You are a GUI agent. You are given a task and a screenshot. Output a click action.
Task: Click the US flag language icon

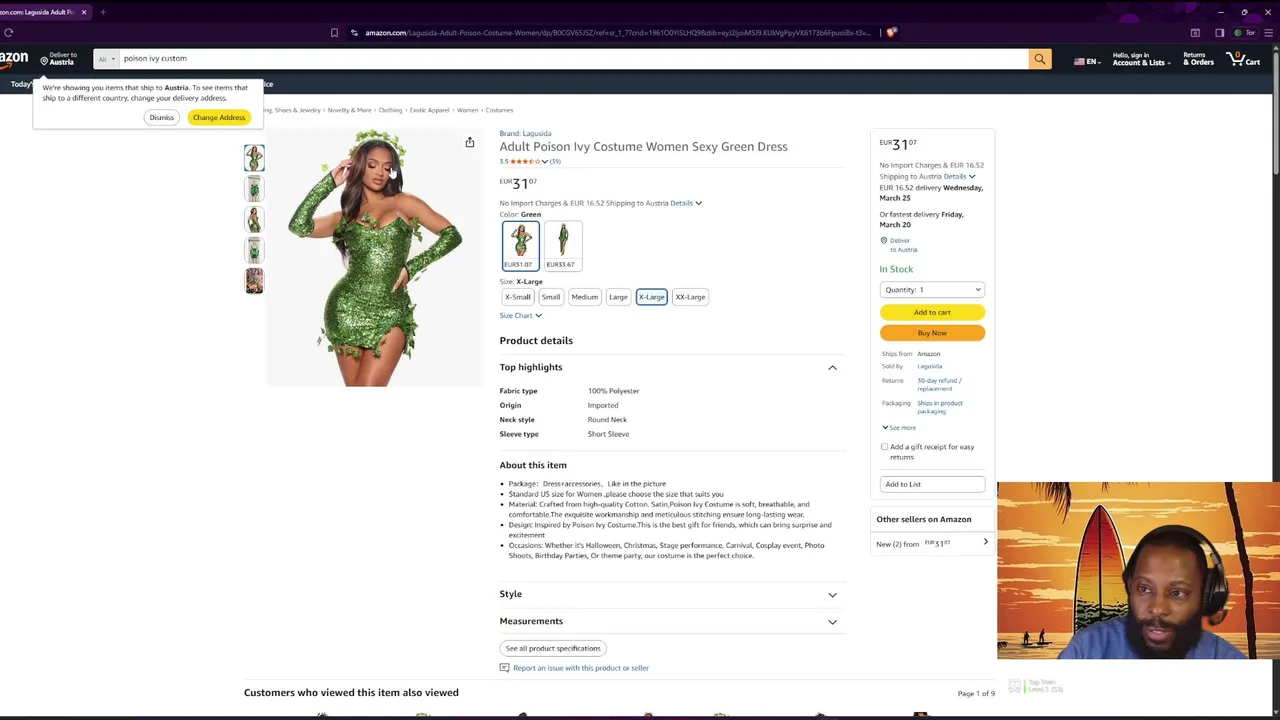[x=1079, y=61]
